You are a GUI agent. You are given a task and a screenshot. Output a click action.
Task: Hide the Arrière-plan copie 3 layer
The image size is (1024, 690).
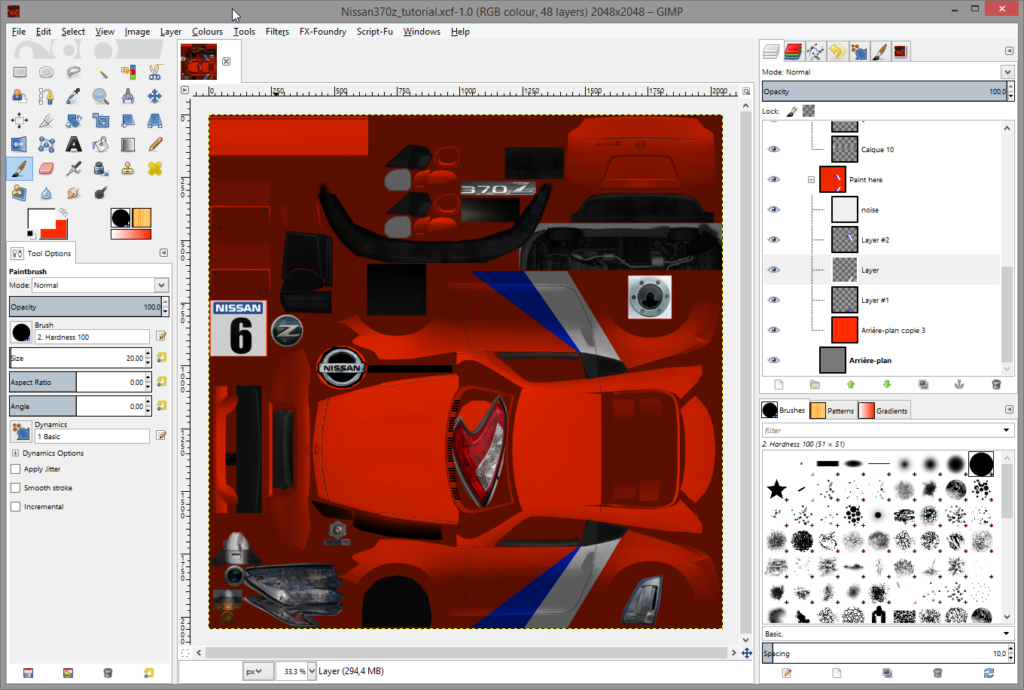(x=773, y=330)
